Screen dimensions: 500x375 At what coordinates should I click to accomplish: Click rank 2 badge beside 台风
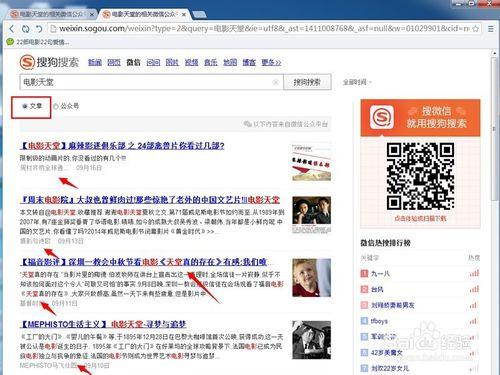(364, 289)
